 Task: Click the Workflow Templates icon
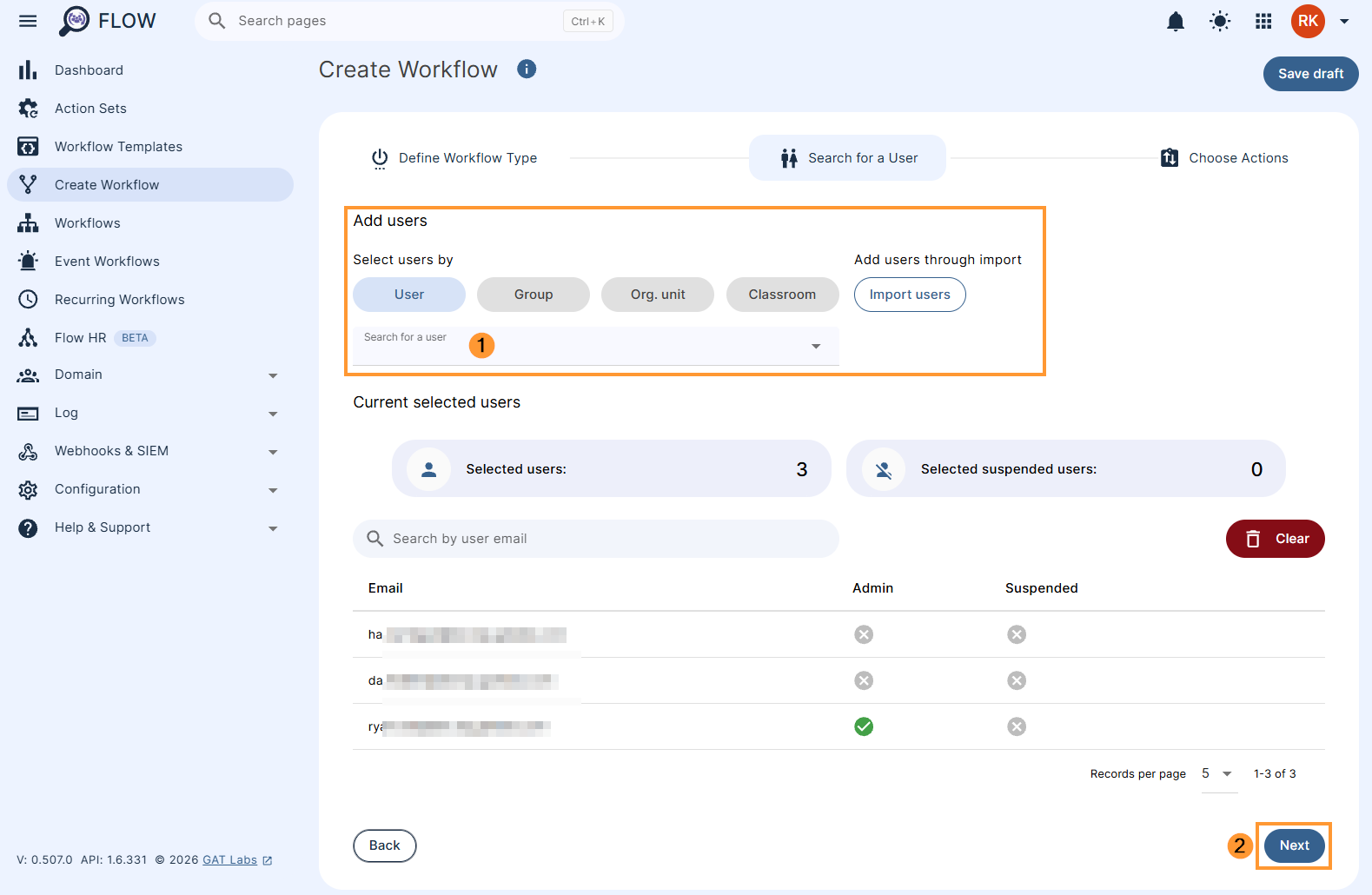(28, 146)
